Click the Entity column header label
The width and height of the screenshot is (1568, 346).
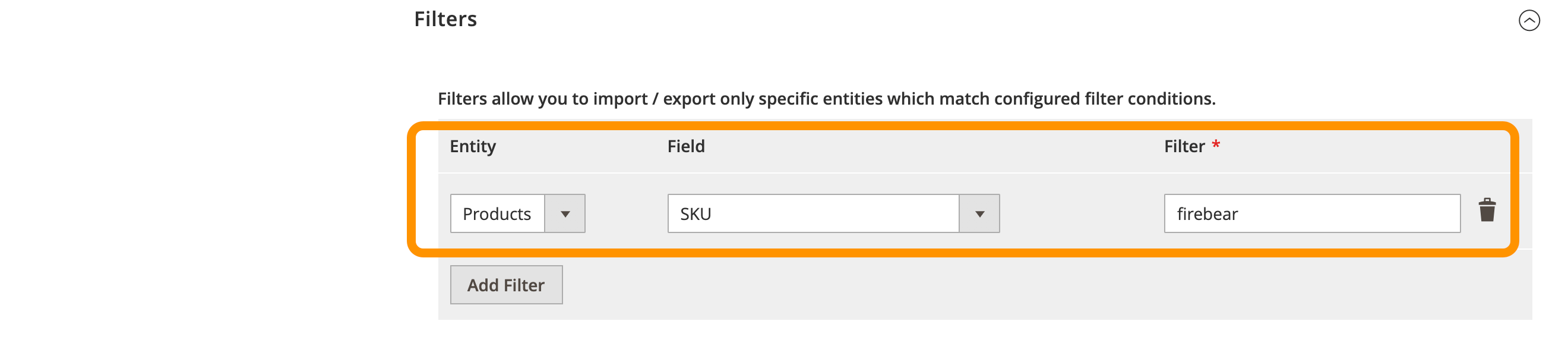coord(472,146)
